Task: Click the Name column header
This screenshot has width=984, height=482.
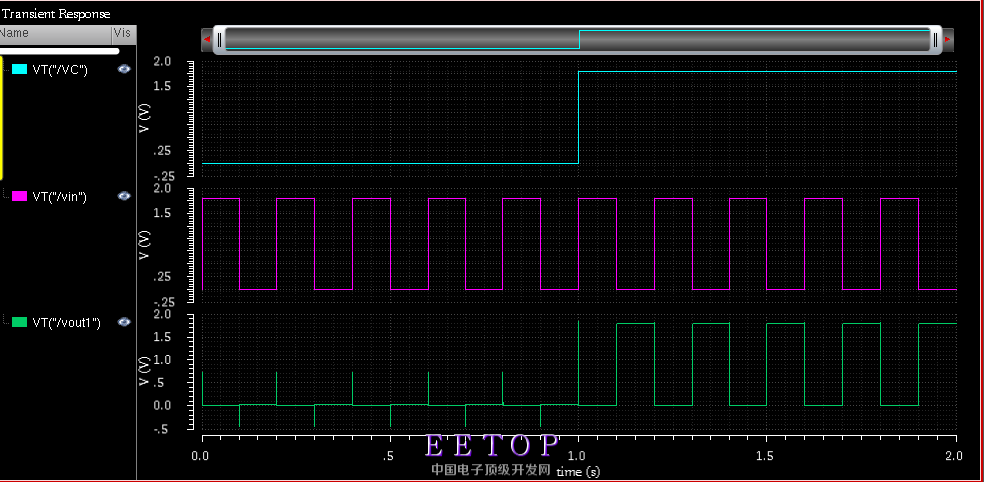Action: [x=55, y=33]
